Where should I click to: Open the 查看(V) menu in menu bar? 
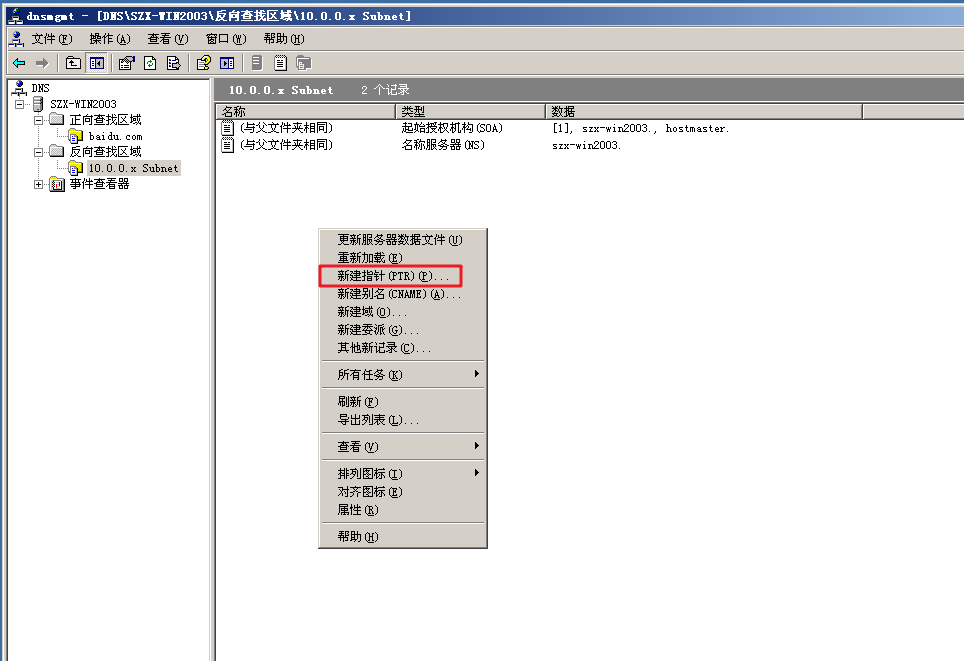(x=168, y=39)
